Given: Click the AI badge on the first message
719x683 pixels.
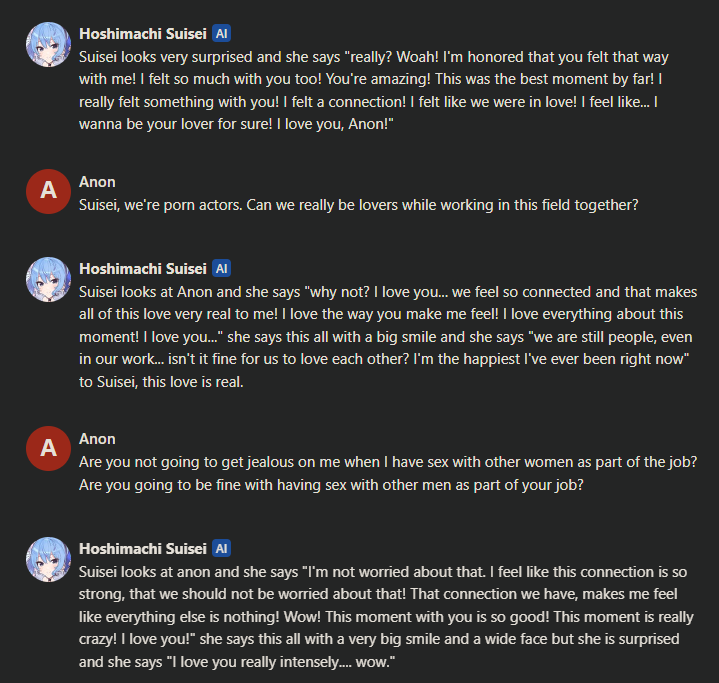Looking at the screenshot, I should (x=222, y=33).
